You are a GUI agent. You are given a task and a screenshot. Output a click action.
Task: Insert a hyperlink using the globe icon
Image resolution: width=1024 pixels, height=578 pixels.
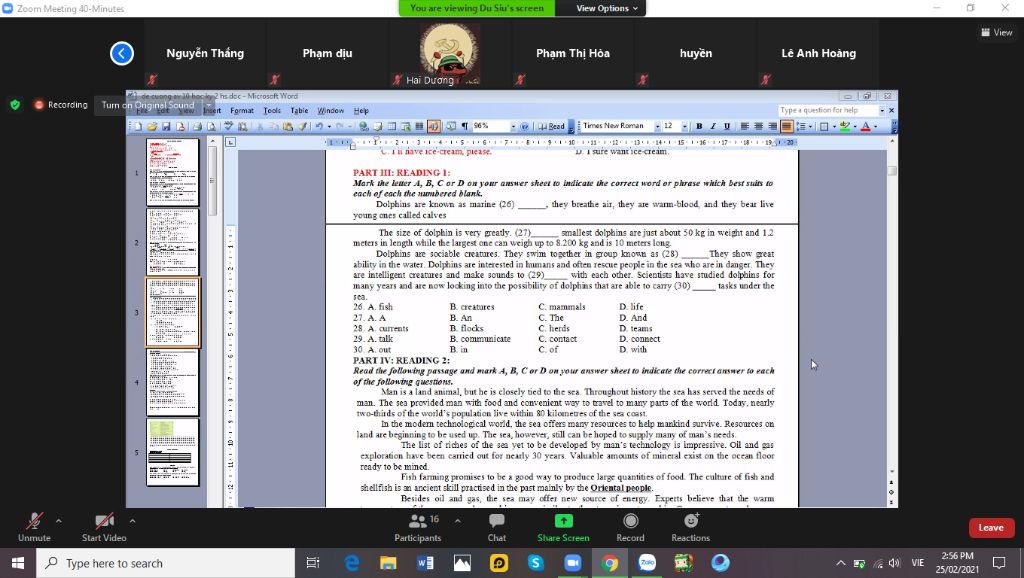point(364,126)
